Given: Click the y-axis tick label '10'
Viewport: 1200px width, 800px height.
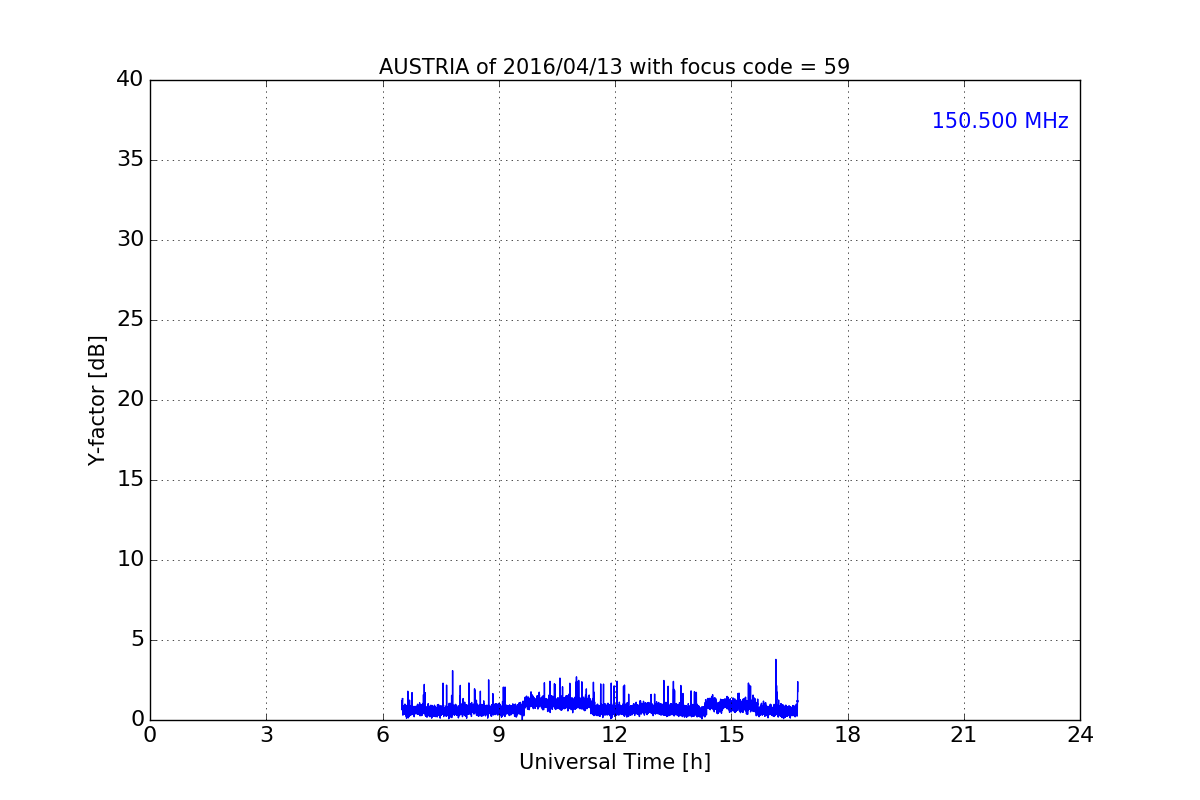Looking at the screenshot, I should click(x=130, y=560).
